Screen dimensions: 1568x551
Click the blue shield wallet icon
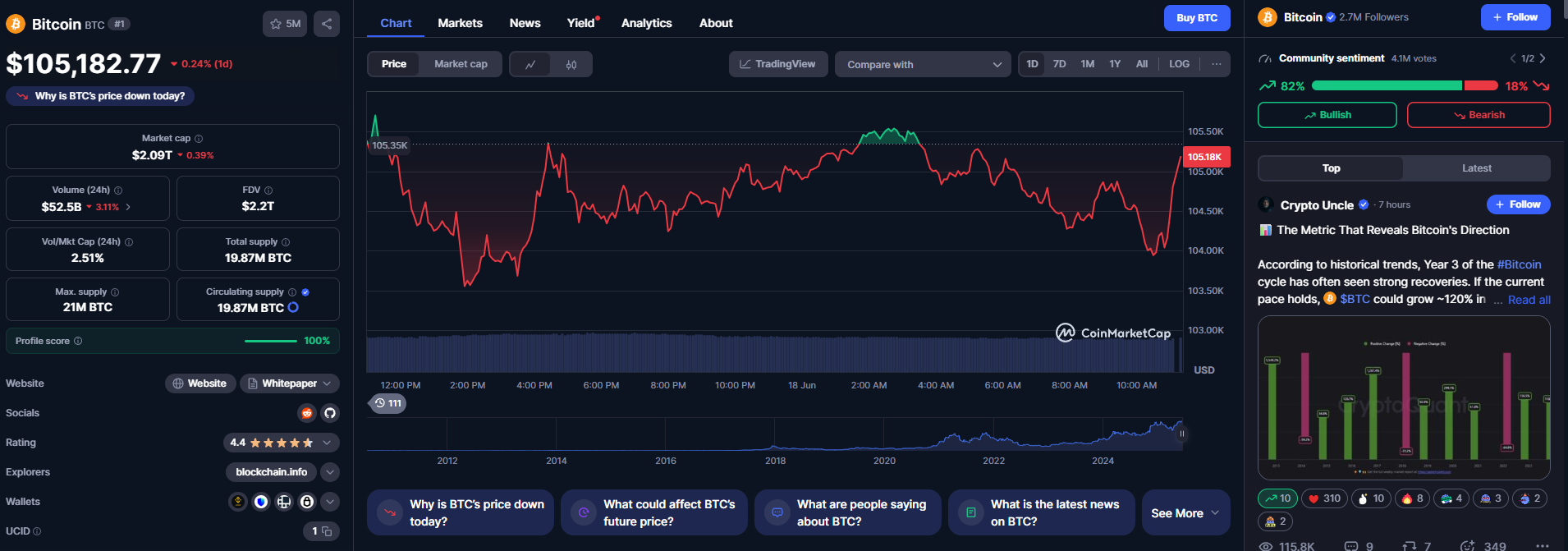click(x=261, y=502)
